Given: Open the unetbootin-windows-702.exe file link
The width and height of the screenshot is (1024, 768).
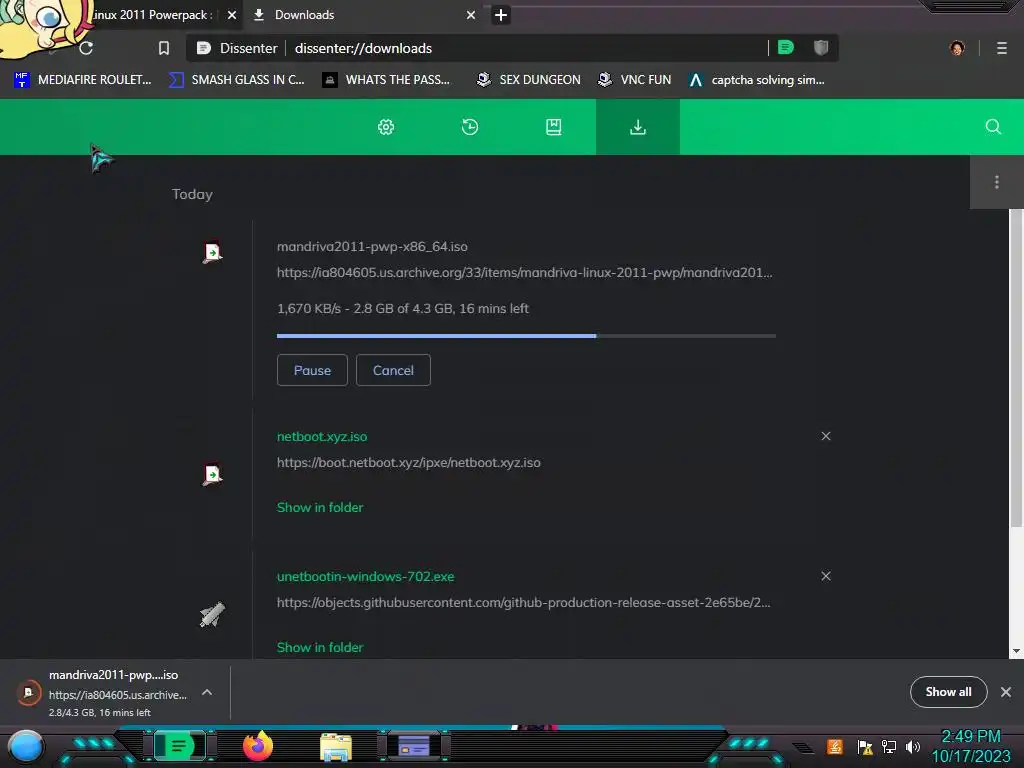Looking at the screenshot, I should tap(366, 577).
